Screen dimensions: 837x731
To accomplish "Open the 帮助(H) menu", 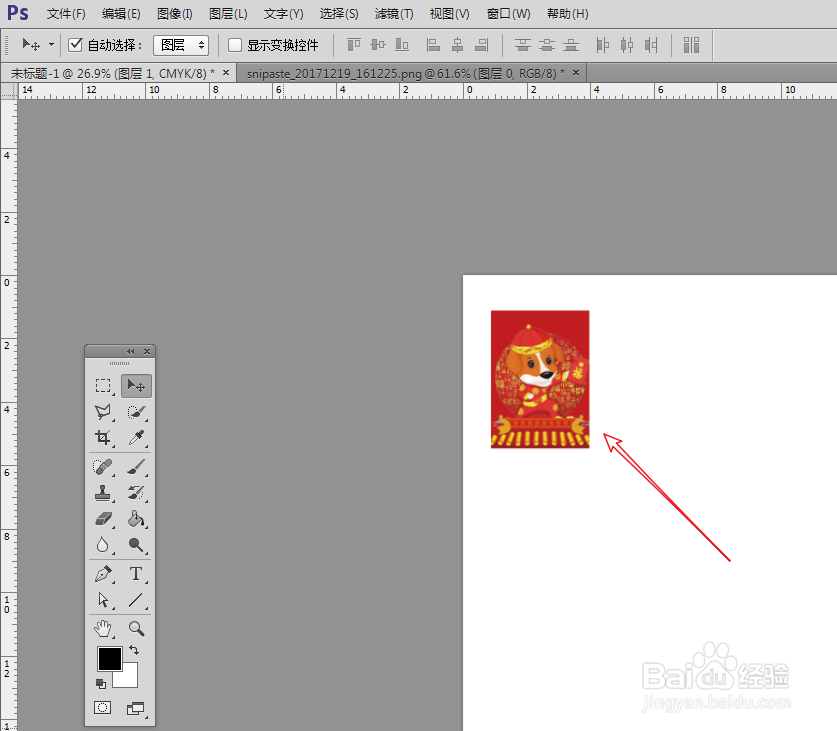I will coord(567,14).
